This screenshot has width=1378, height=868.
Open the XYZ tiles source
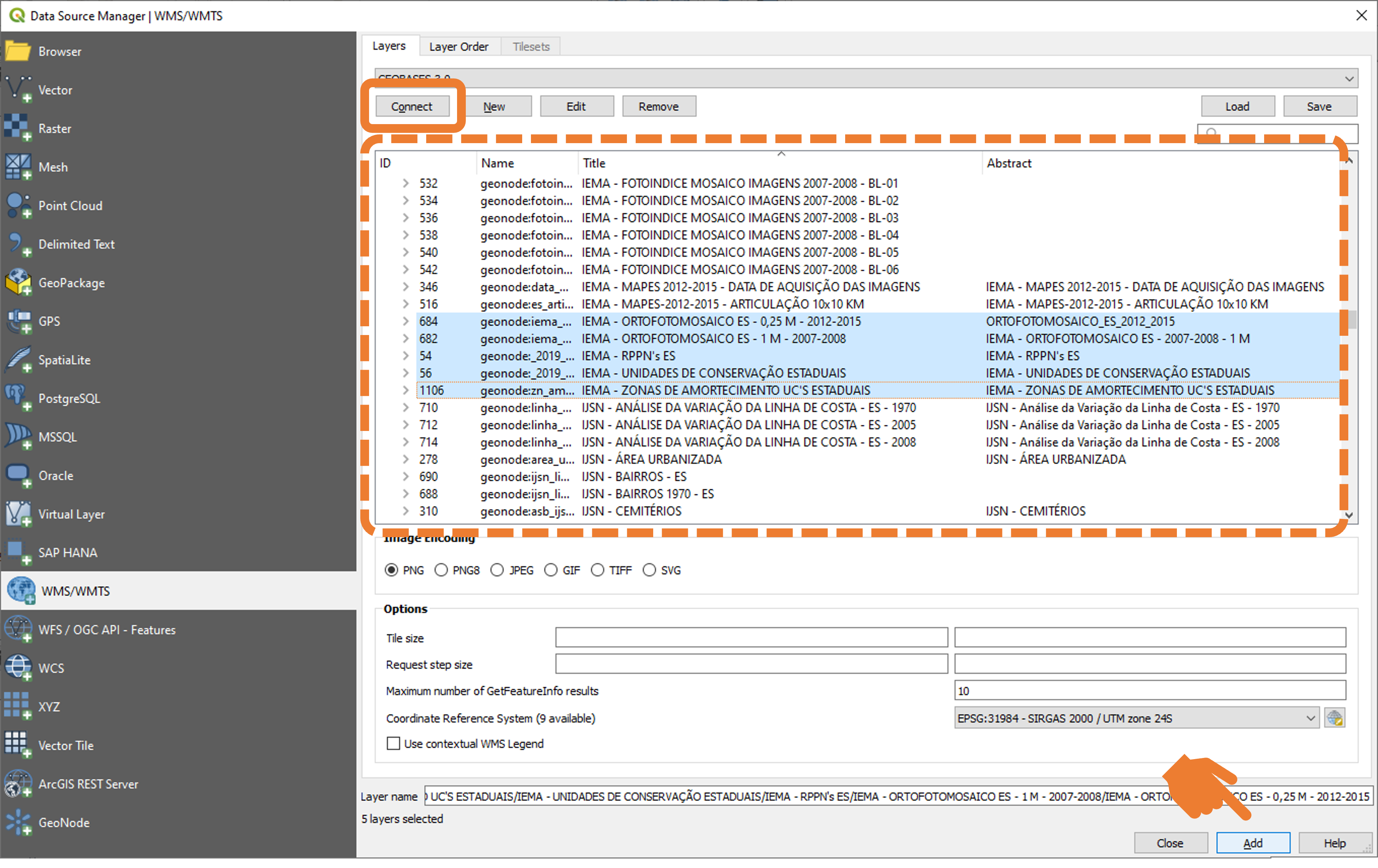(x=178, y=707)
